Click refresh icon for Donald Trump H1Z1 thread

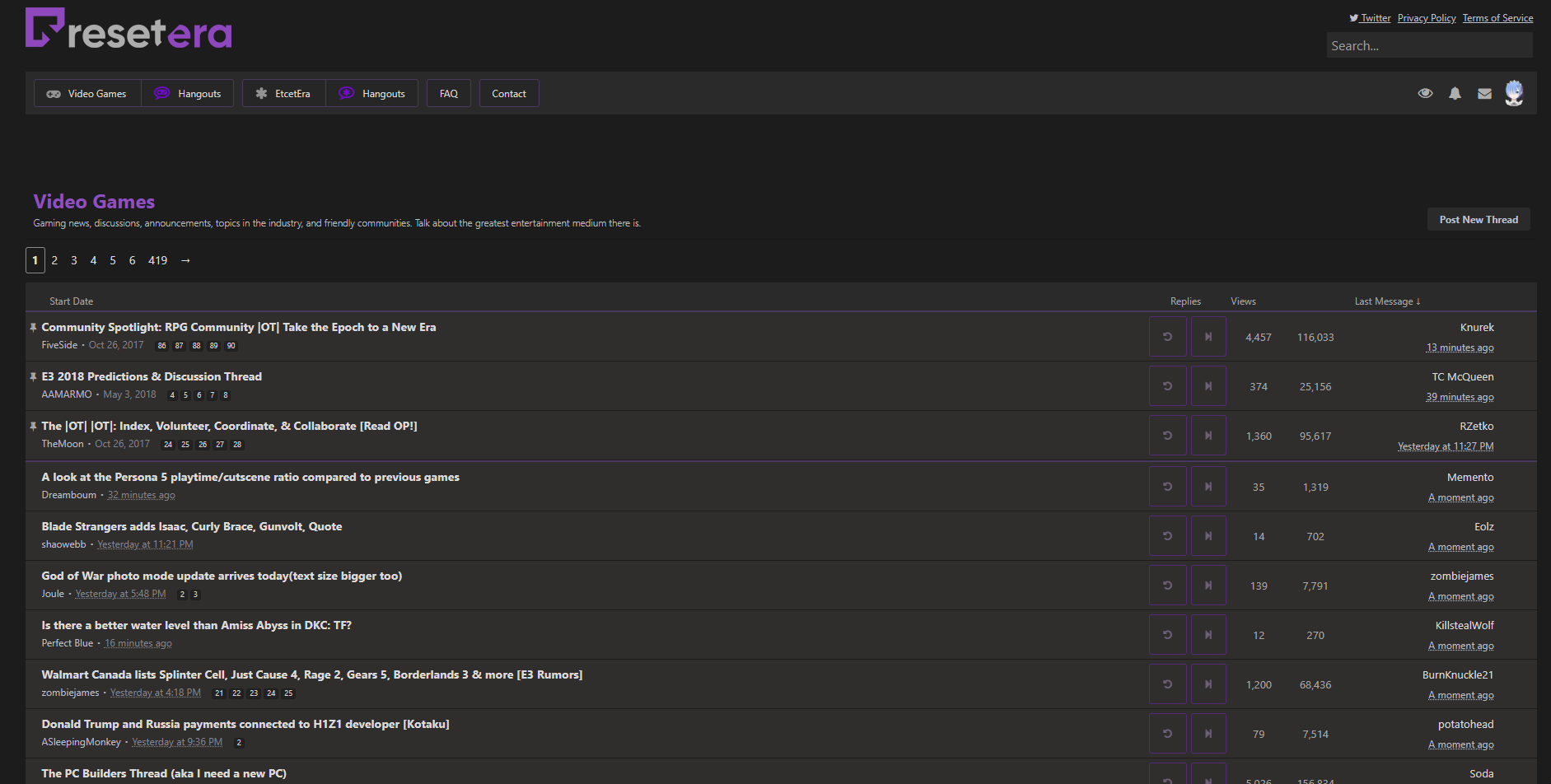pyautogui.click(x=1168, y=734)
